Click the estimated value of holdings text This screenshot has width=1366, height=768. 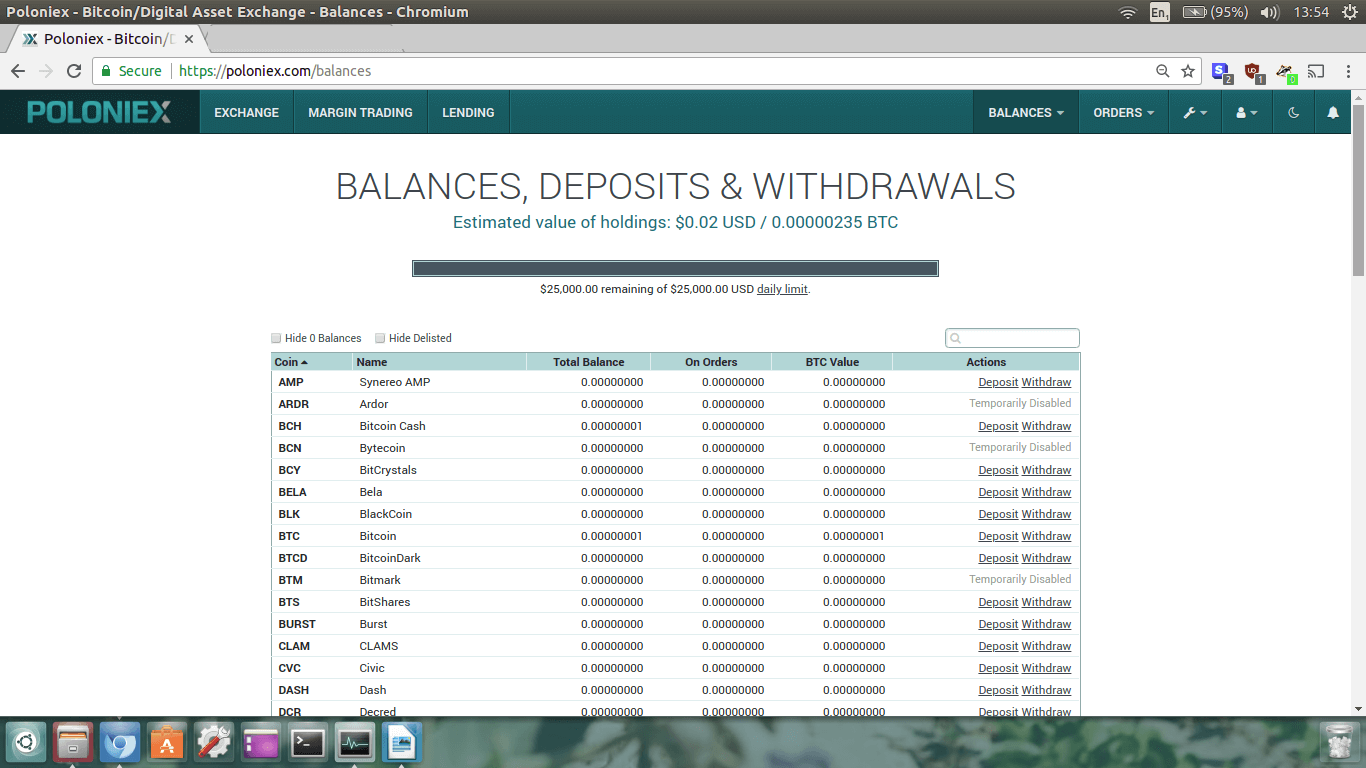pyautogui.click(x=675, y=222)
